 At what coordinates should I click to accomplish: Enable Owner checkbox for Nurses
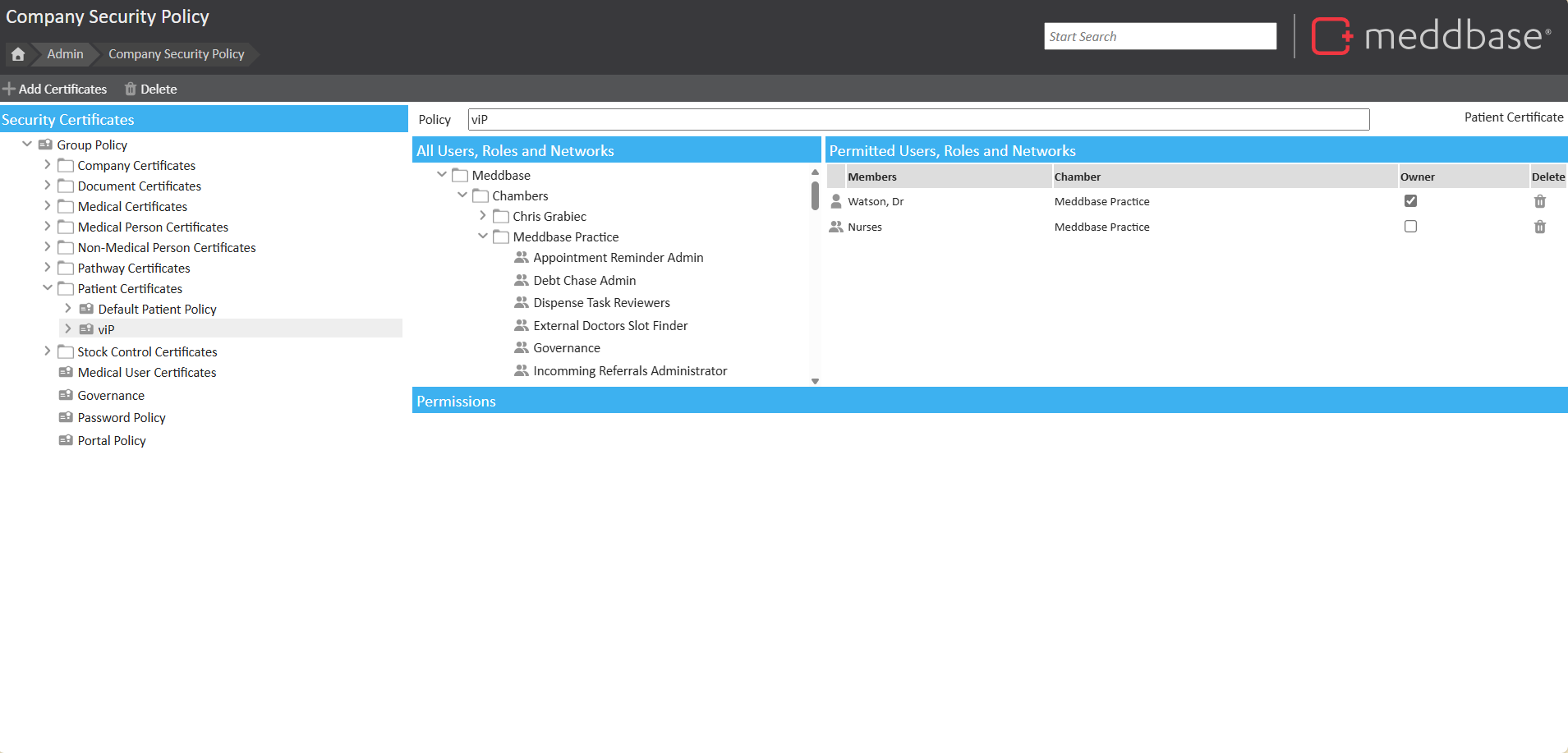click(1410, 227)
